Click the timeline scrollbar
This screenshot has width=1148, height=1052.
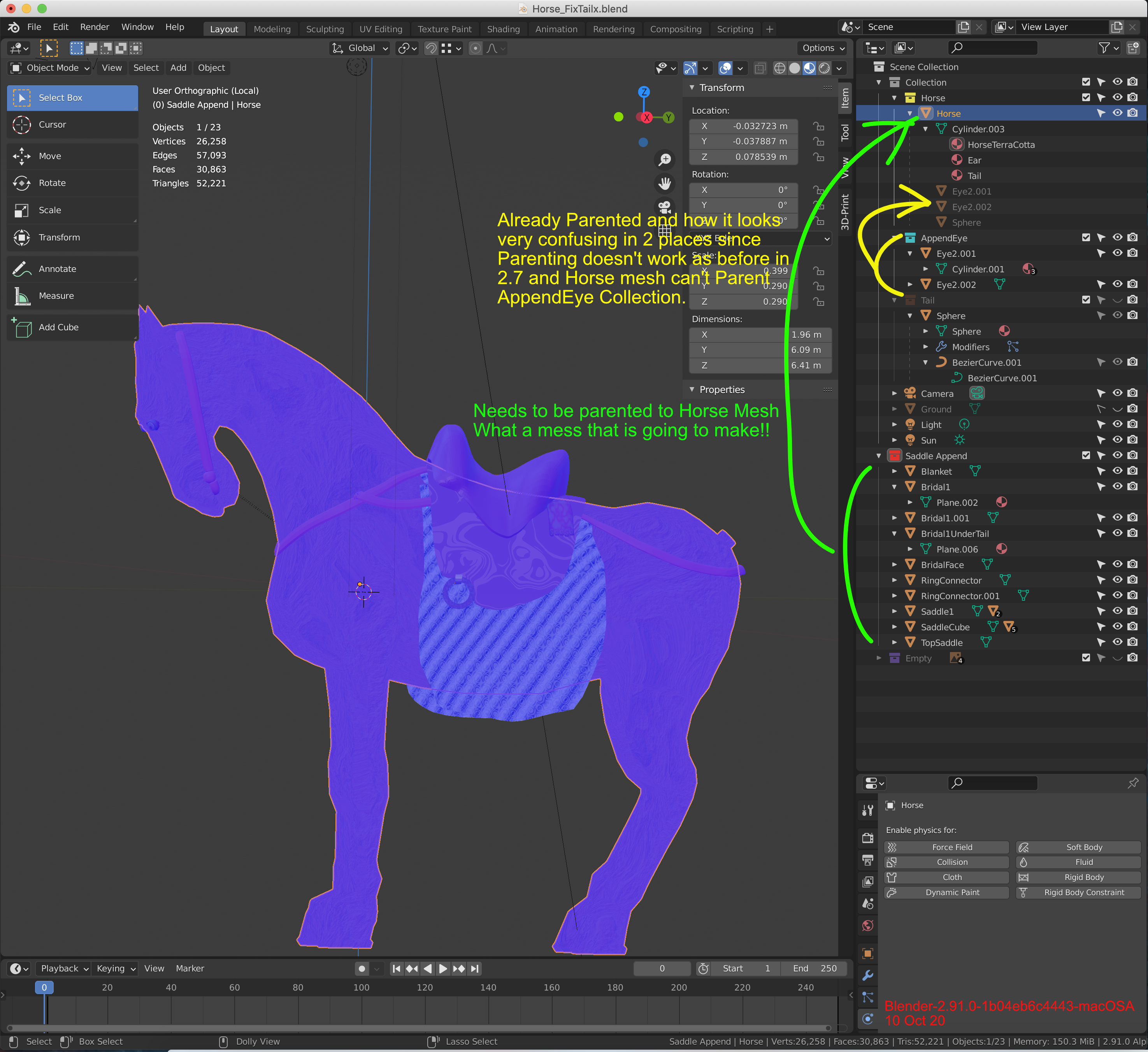coord(419,1028)
